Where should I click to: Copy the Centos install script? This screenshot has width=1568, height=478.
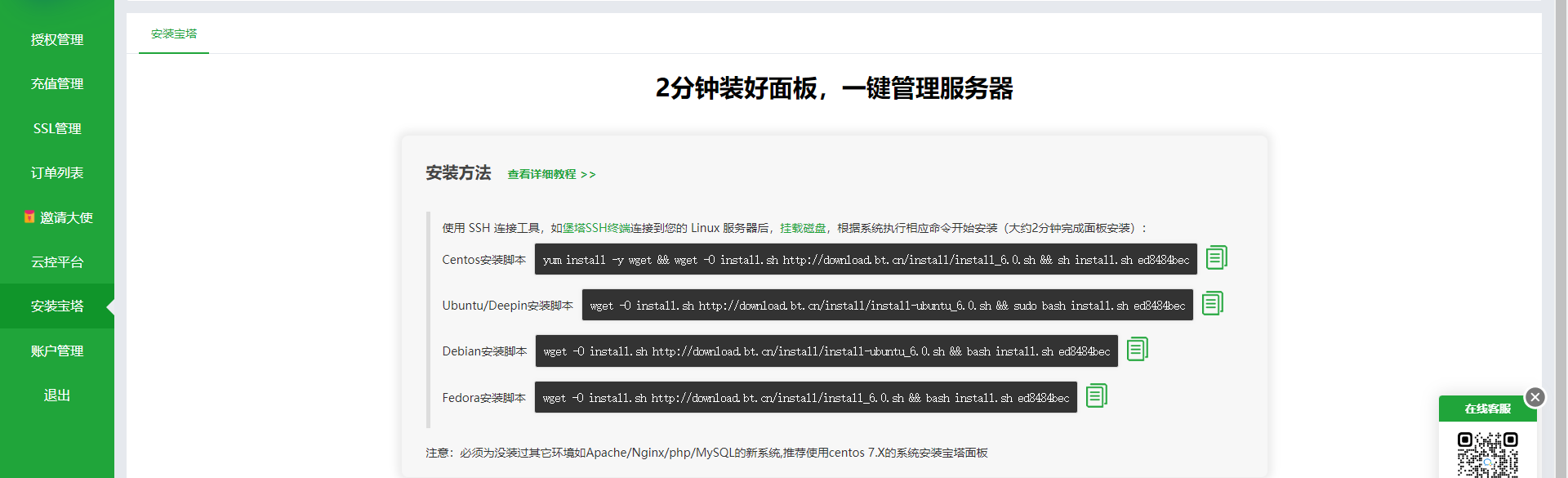(x=1217, y=257)
